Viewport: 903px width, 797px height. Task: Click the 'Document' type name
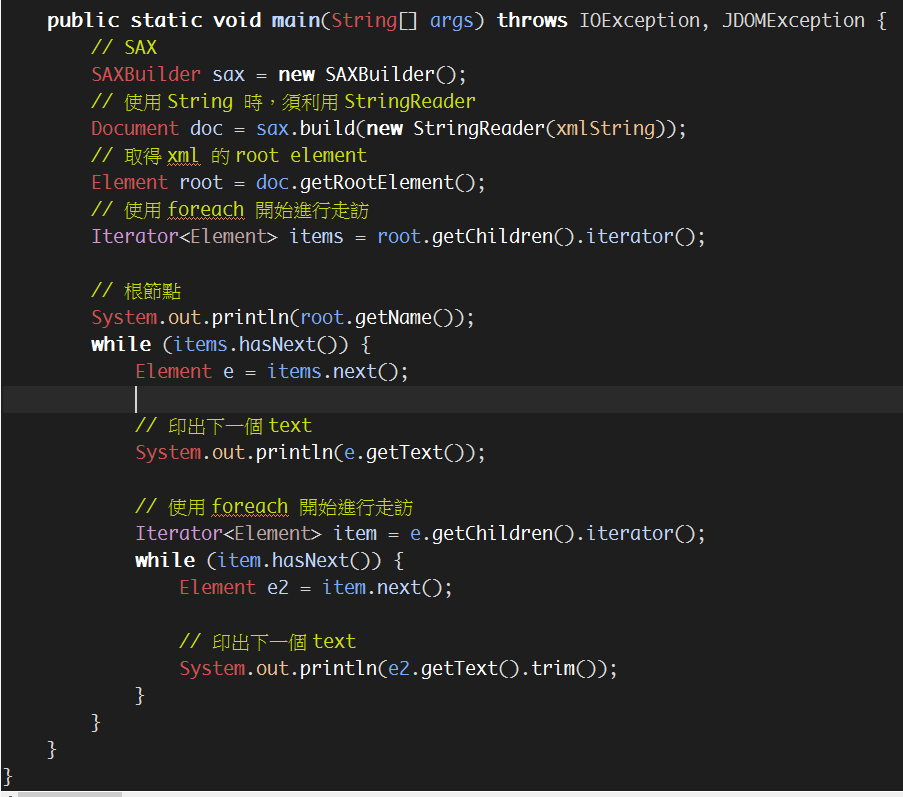[135, 128]
